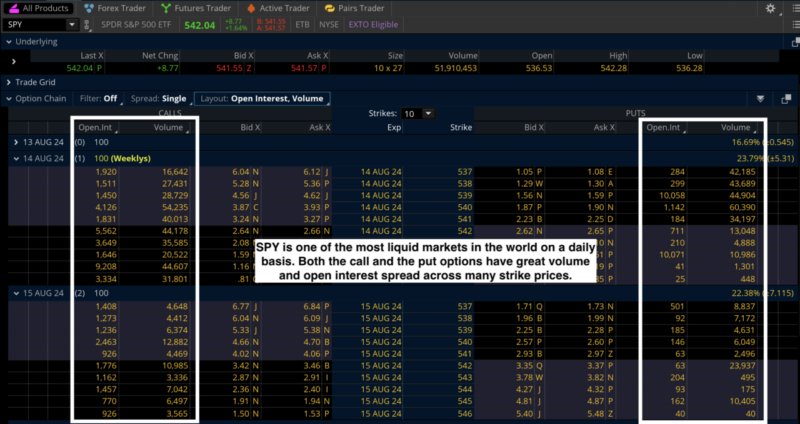800x424 pixels.
Task: Click the call volume cell 54,235
Action: (x=173, y=207)
